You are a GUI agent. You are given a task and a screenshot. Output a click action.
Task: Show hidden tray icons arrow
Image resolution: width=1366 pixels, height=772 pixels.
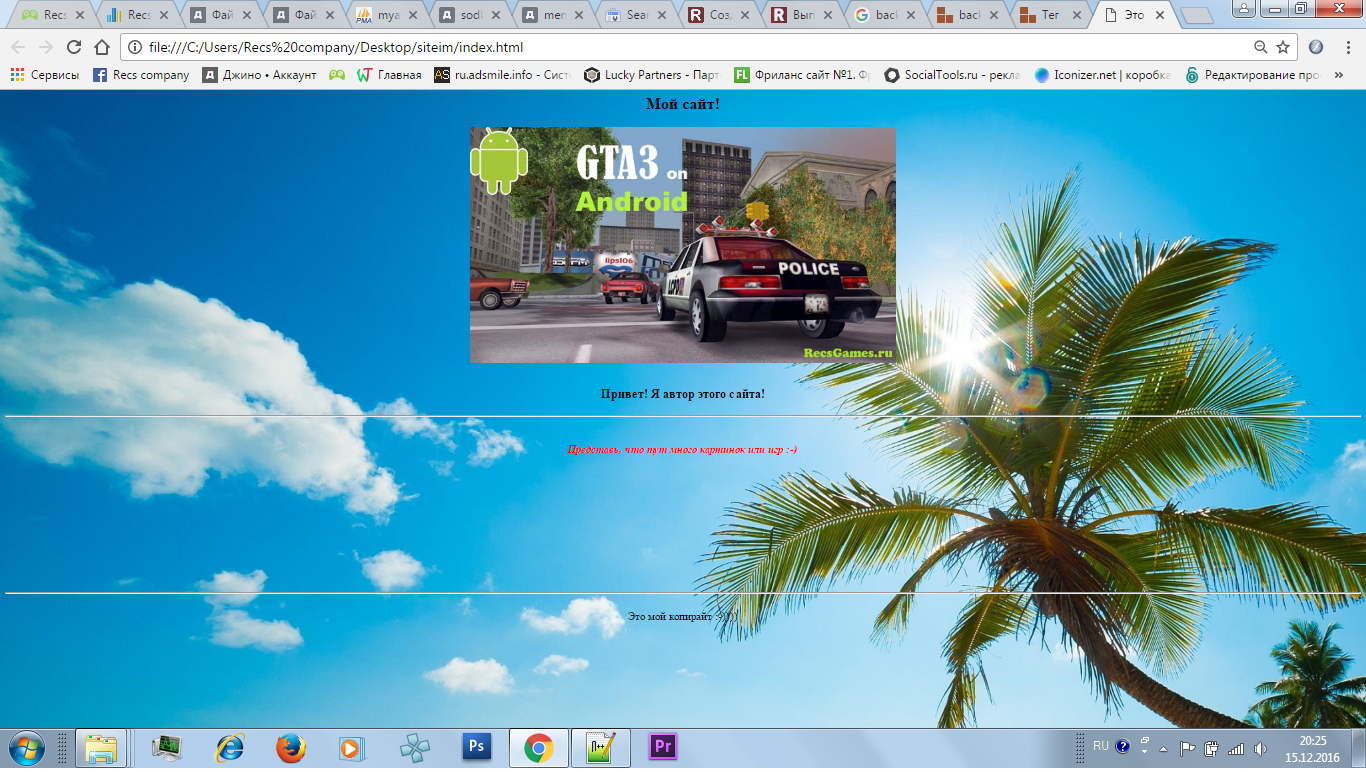[1163, 748]
